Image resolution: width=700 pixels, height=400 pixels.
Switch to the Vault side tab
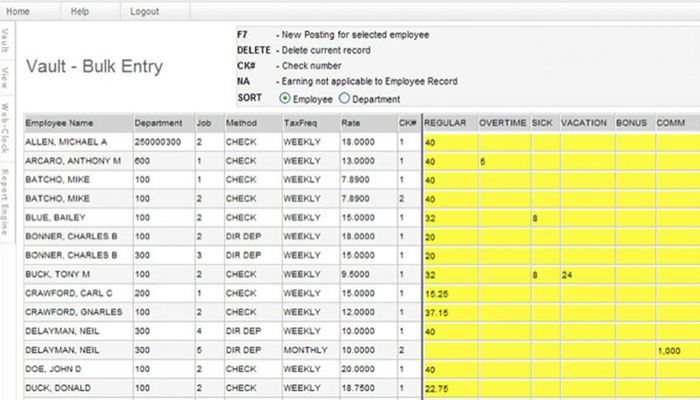click(7, 44)
